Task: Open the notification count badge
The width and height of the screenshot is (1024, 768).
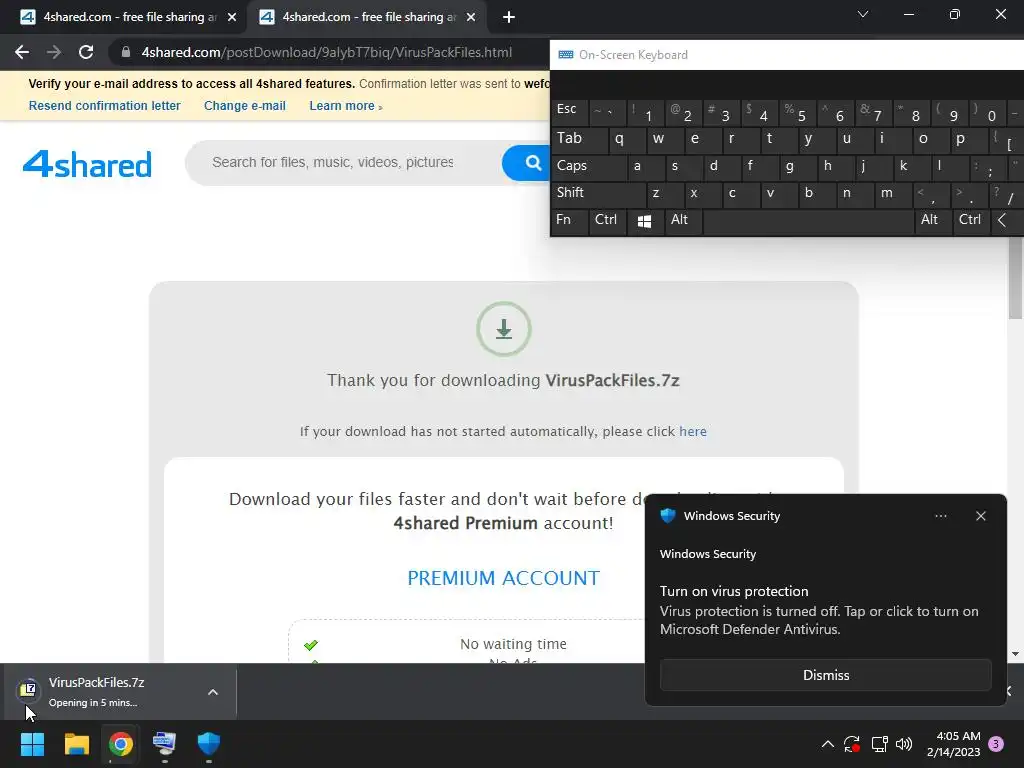Action: 997,744
